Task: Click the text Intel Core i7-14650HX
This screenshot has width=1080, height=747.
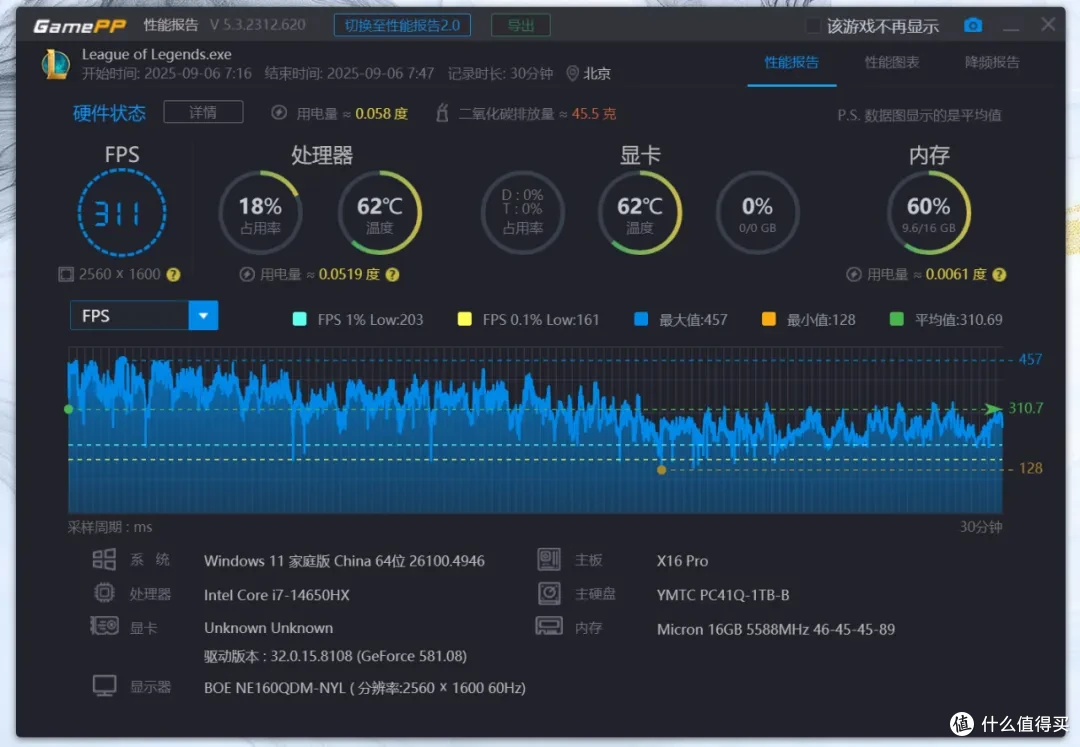Action: [x=277, y=595]
